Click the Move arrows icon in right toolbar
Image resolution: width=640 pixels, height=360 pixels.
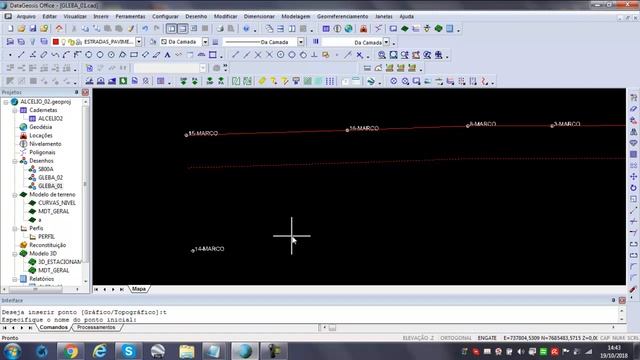click(633, 176)
